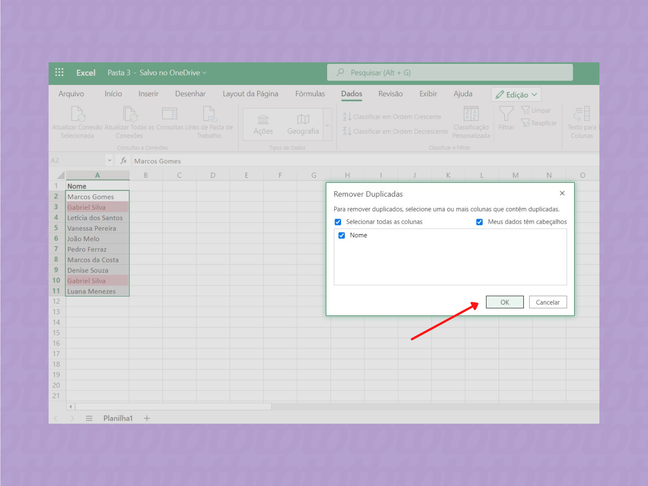Image resolution: width=648 pixels, height=486 pixels.
Task: Sort with Classificar em Ordem Crescente
Action: [392, 117]
